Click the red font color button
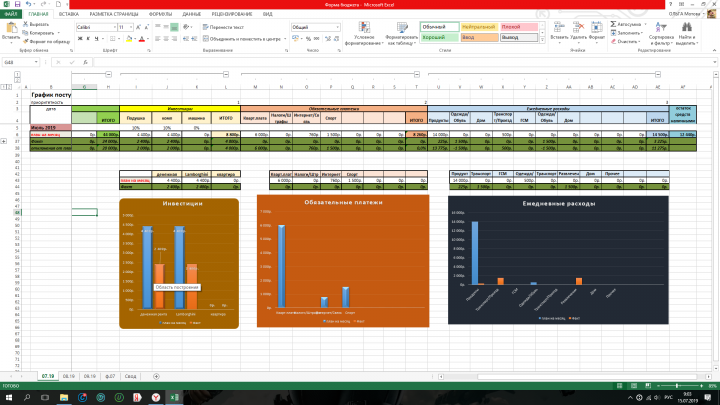The image size is (720, 405). (x=142, y=39)
